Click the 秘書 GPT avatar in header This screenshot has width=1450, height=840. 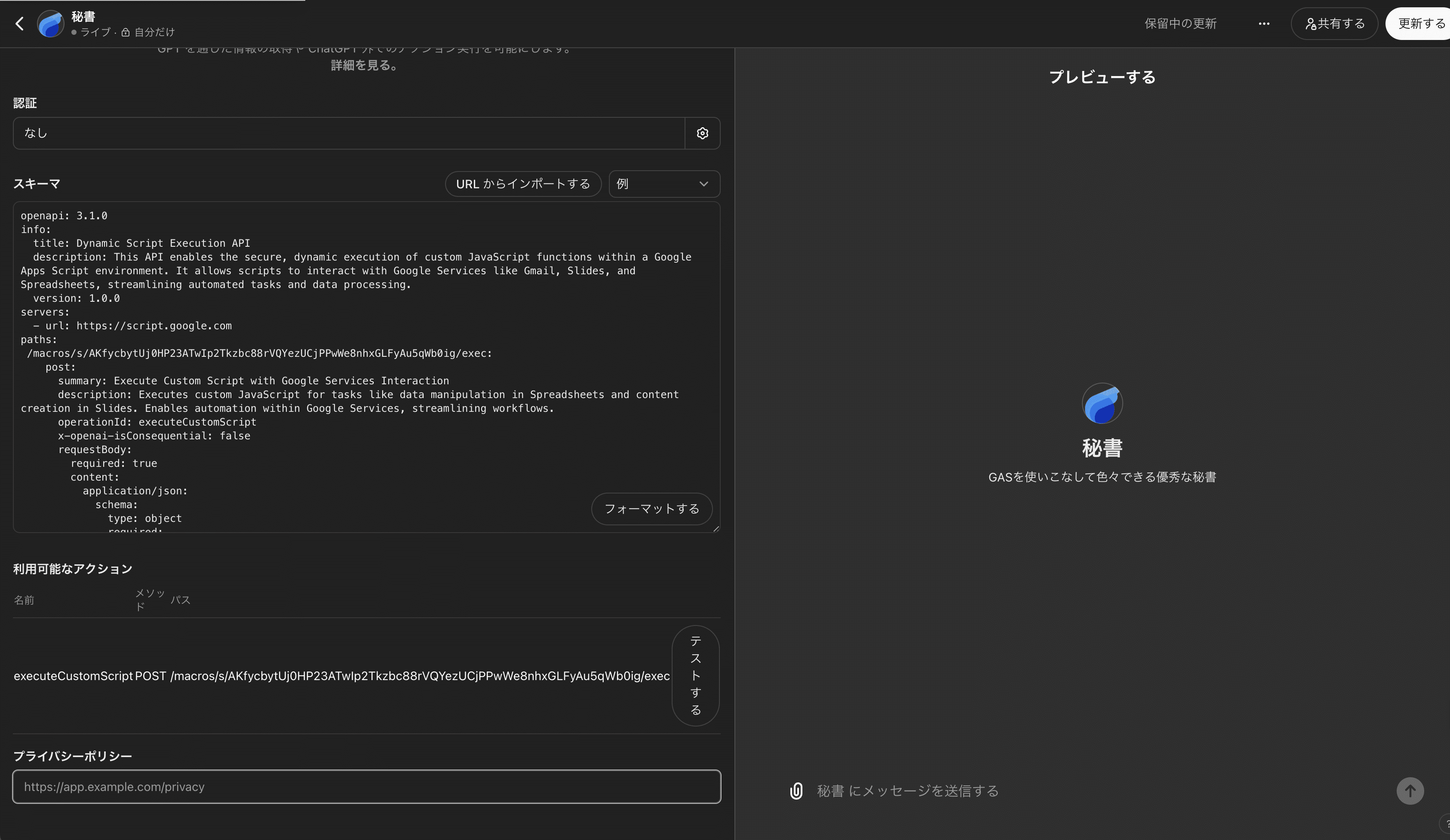click(51, 24)
